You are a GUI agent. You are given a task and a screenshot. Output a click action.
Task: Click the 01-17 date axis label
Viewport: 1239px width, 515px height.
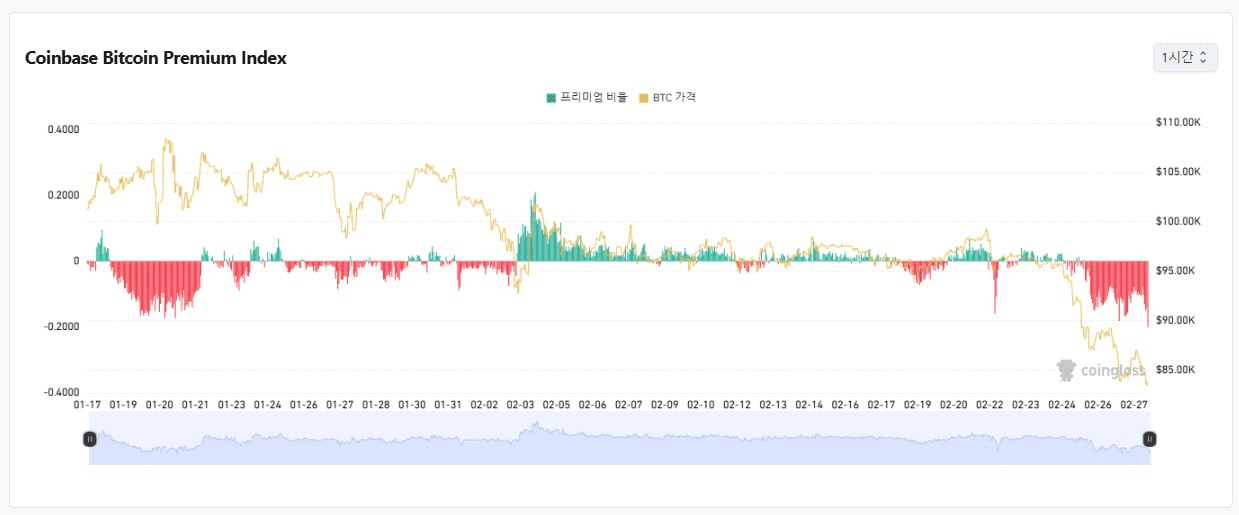click(88, 405)
